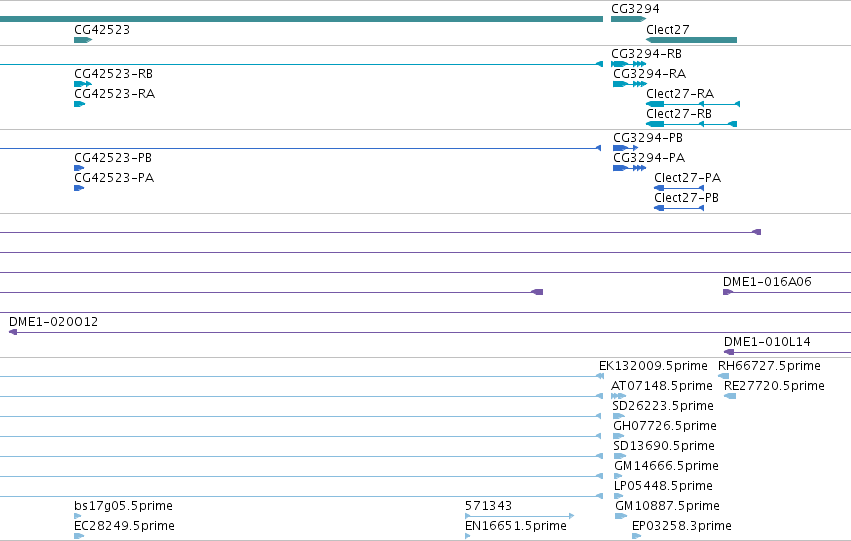
Task: Click the EN16651.5prime EST label
Action: click(516, 526)
